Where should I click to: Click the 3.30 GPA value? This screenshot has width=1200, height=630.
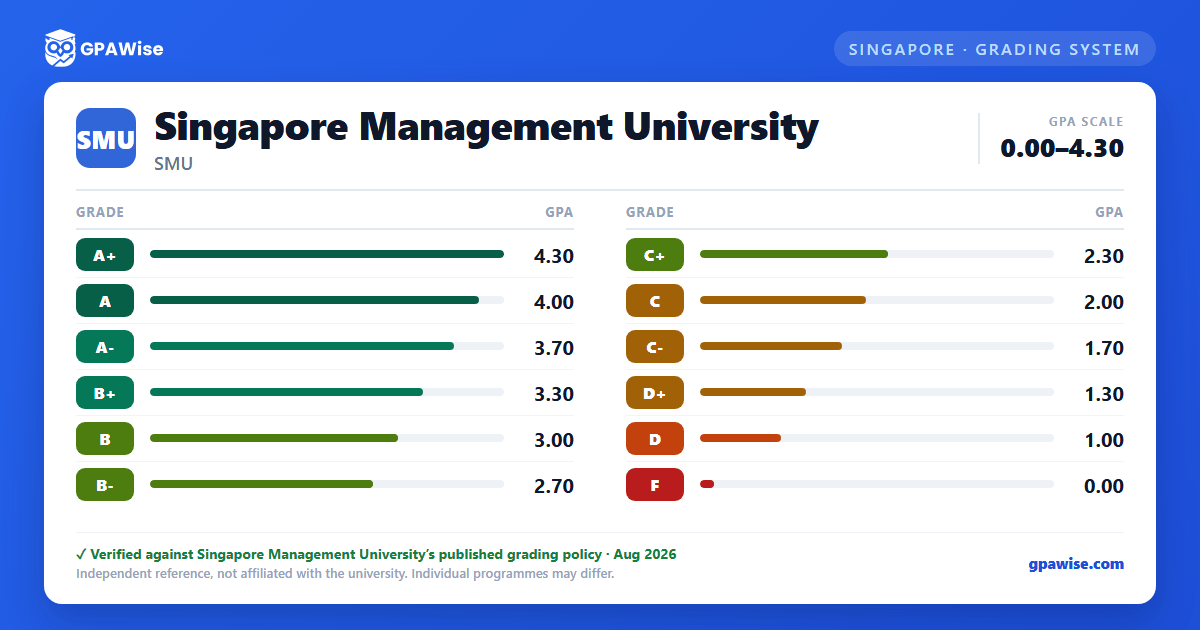pyautogui.click(x=554, y=394)
